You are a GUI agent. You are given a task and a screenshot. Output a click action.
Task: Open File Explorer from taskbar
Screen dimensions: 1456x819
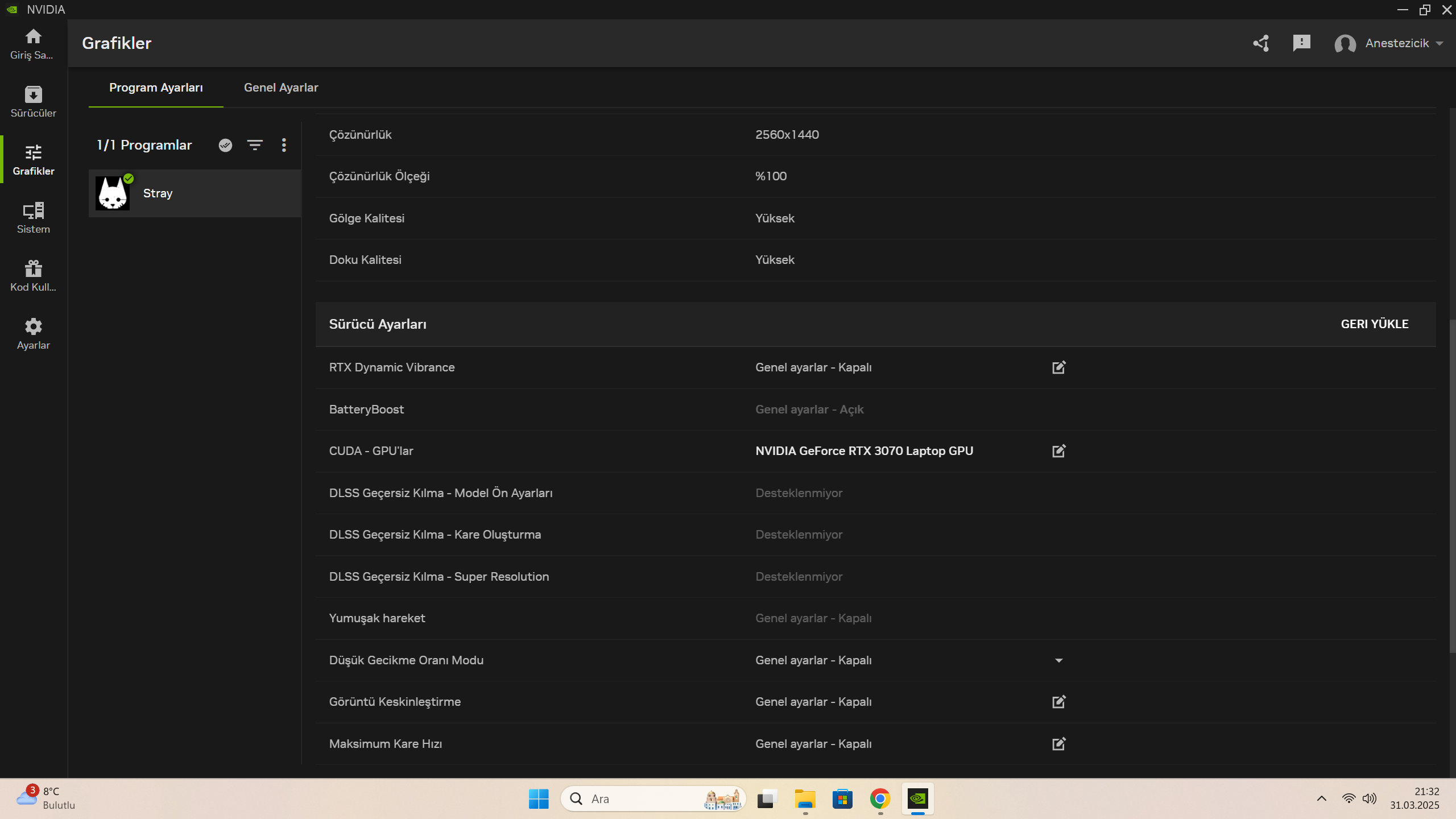(805, 799)
